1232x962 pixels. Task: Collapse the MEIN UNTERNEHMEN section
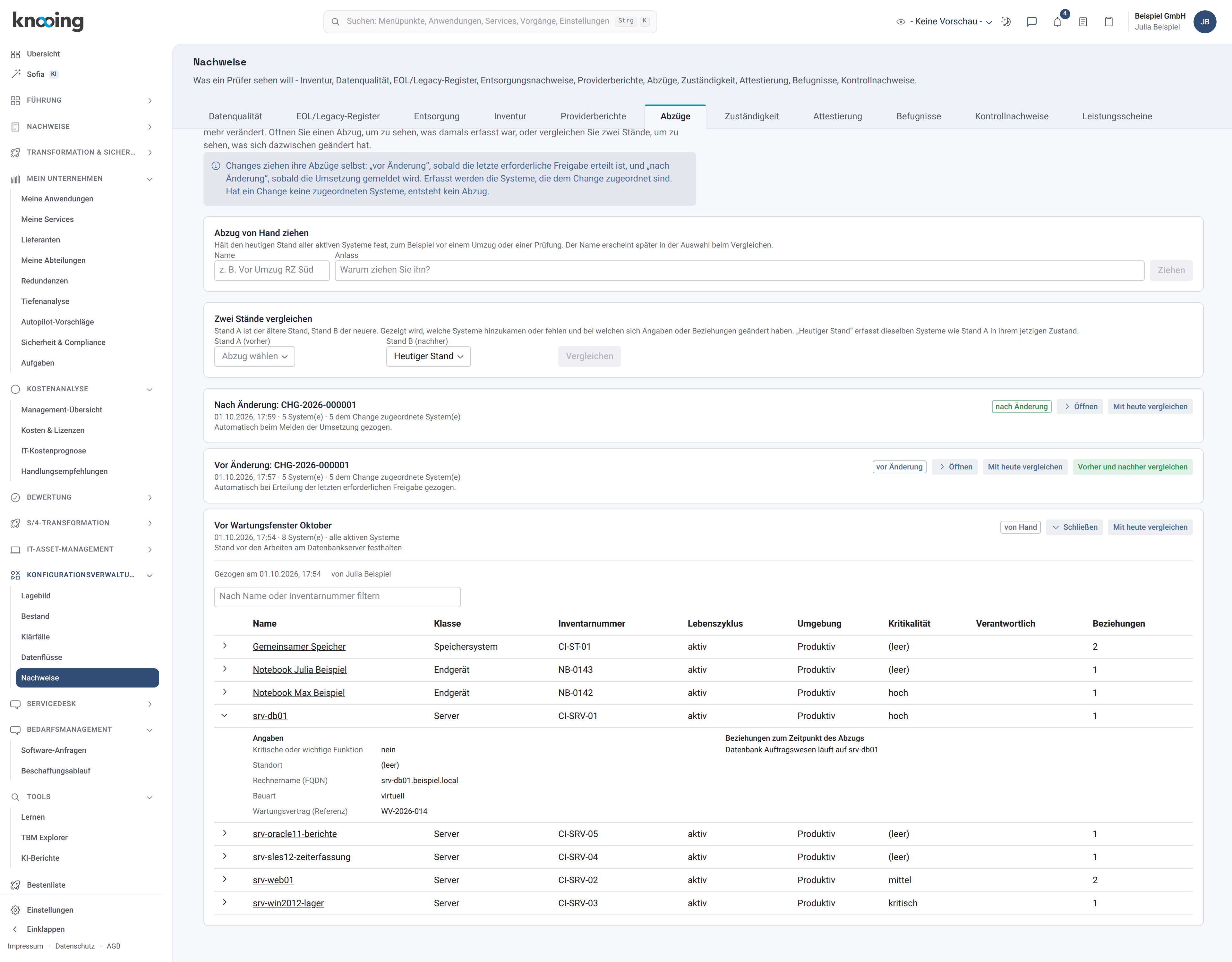(82, 179)
